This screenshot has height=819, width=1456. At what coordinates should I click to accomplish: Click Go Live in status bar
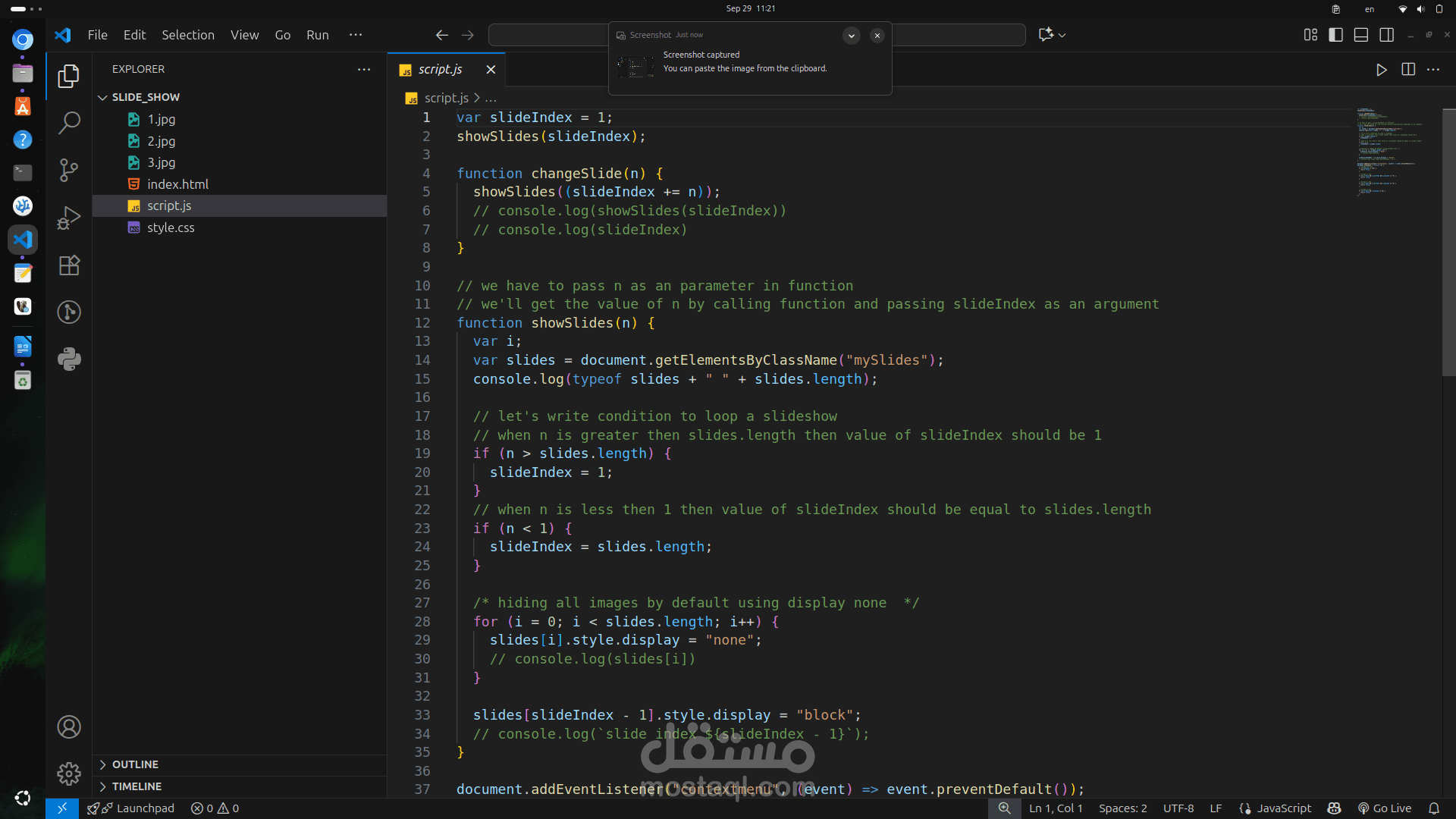(1385, 808)
